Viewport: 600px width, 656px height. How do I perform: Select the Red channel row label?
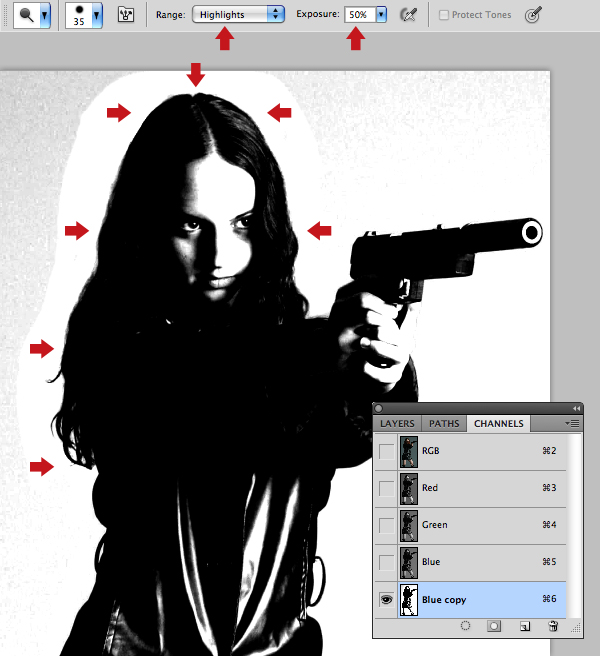coord(430,488)
